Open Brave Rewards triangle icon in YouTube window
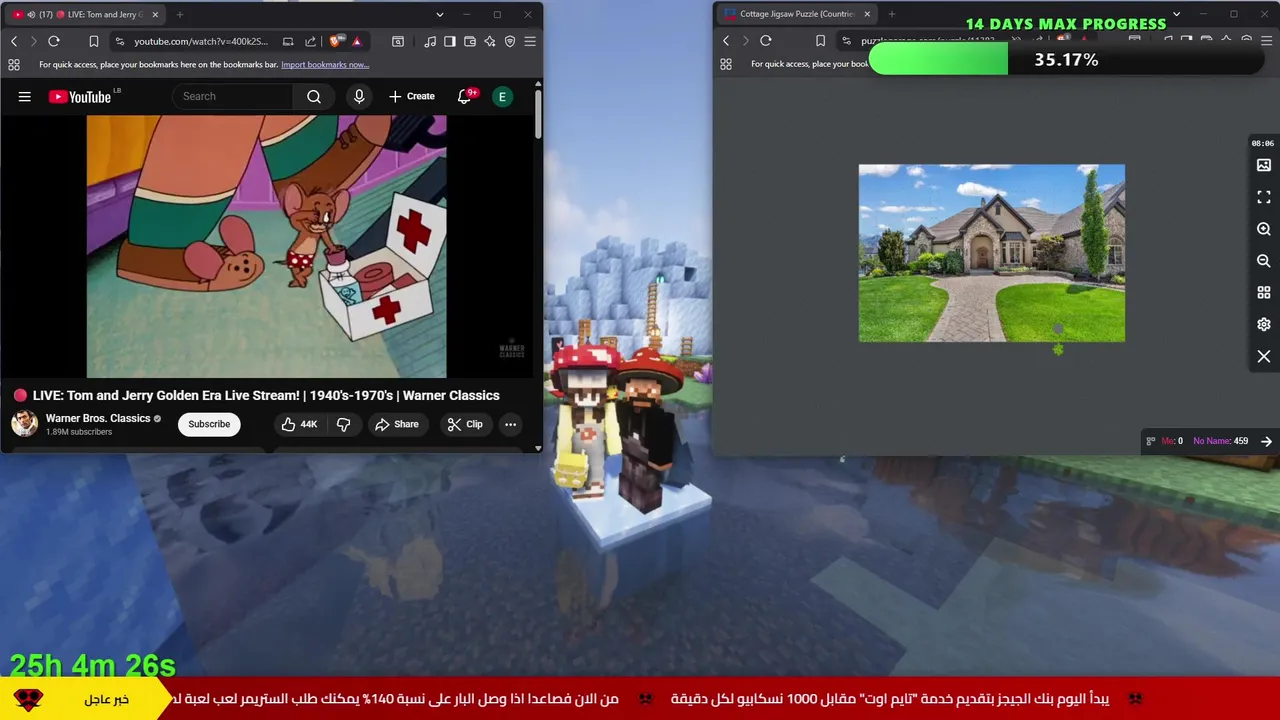 click(356, 41)
